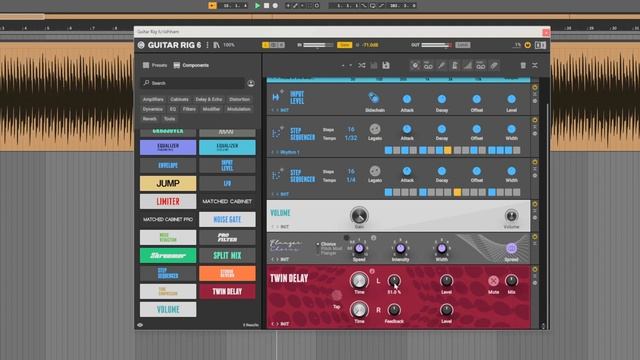Open the Flanger Chorus INIT preset selector
The height and width of the screenshot is (360, 640).
[x=284, y=259]
